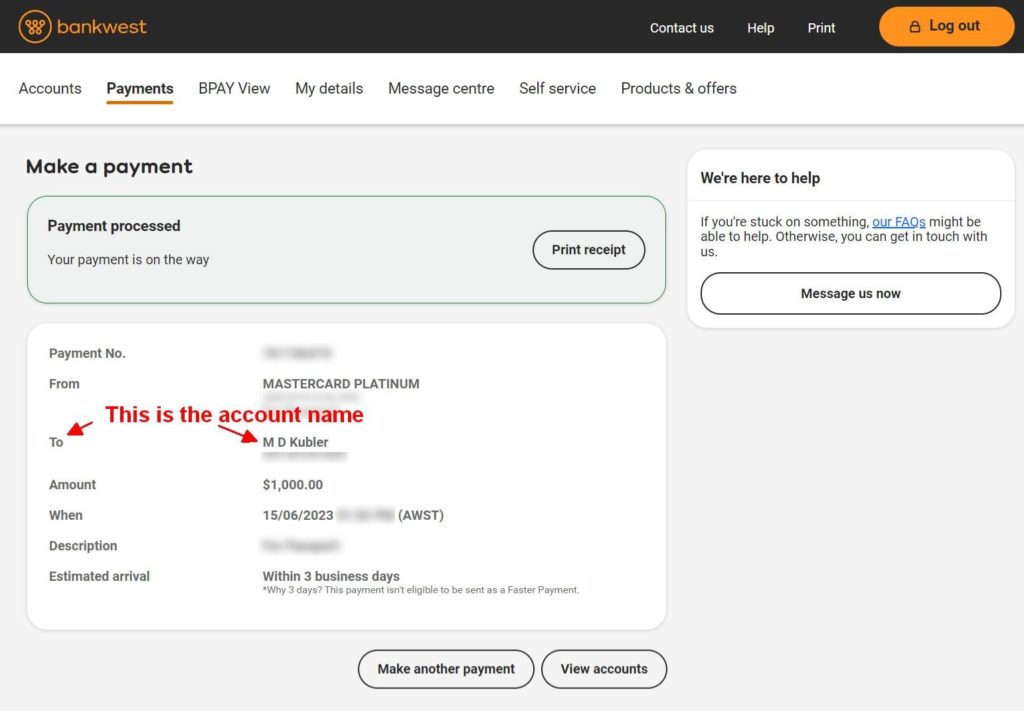Open Products & offers tab
The image size is (1024, 711).
tap(679, 88)
